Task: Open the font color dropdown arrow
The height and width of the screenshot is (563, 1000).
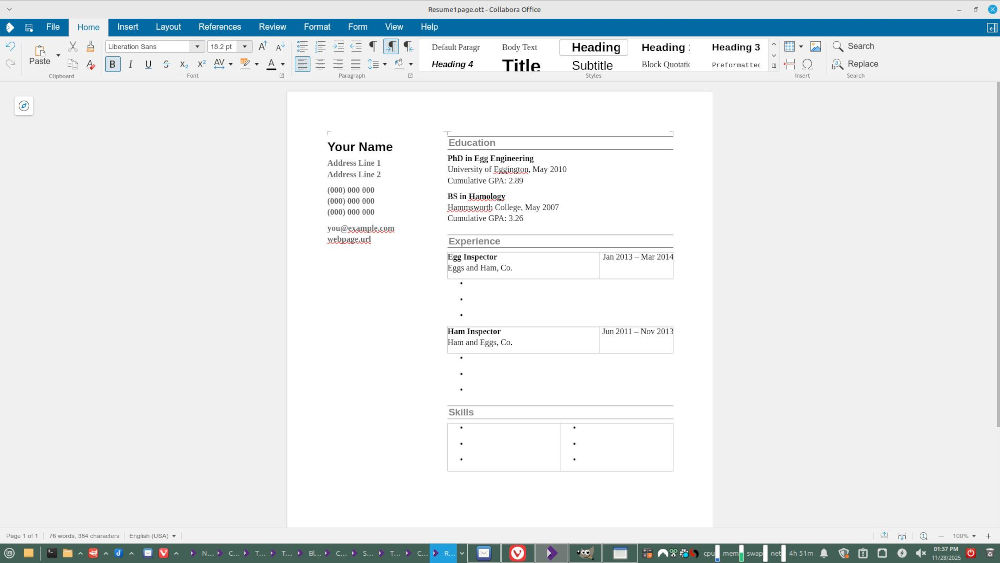Action: point(282,64)
